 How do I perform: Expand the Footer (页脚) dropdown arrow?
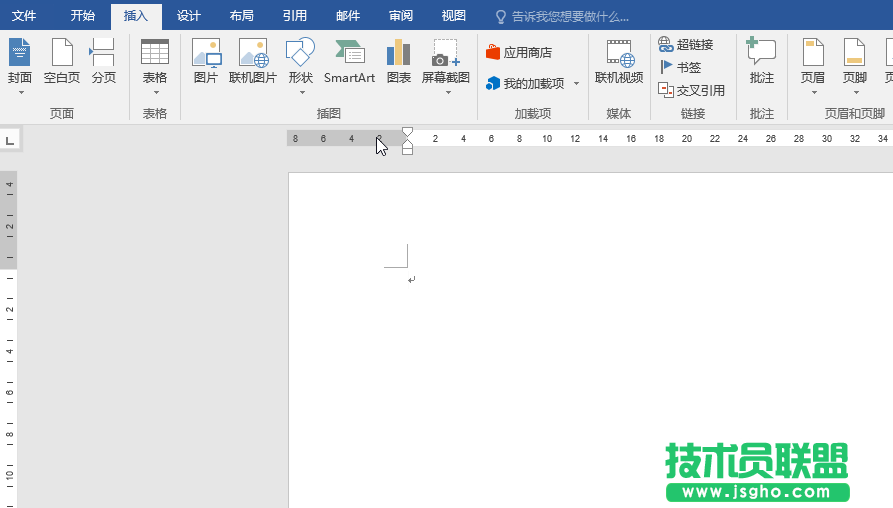point(856,92)
